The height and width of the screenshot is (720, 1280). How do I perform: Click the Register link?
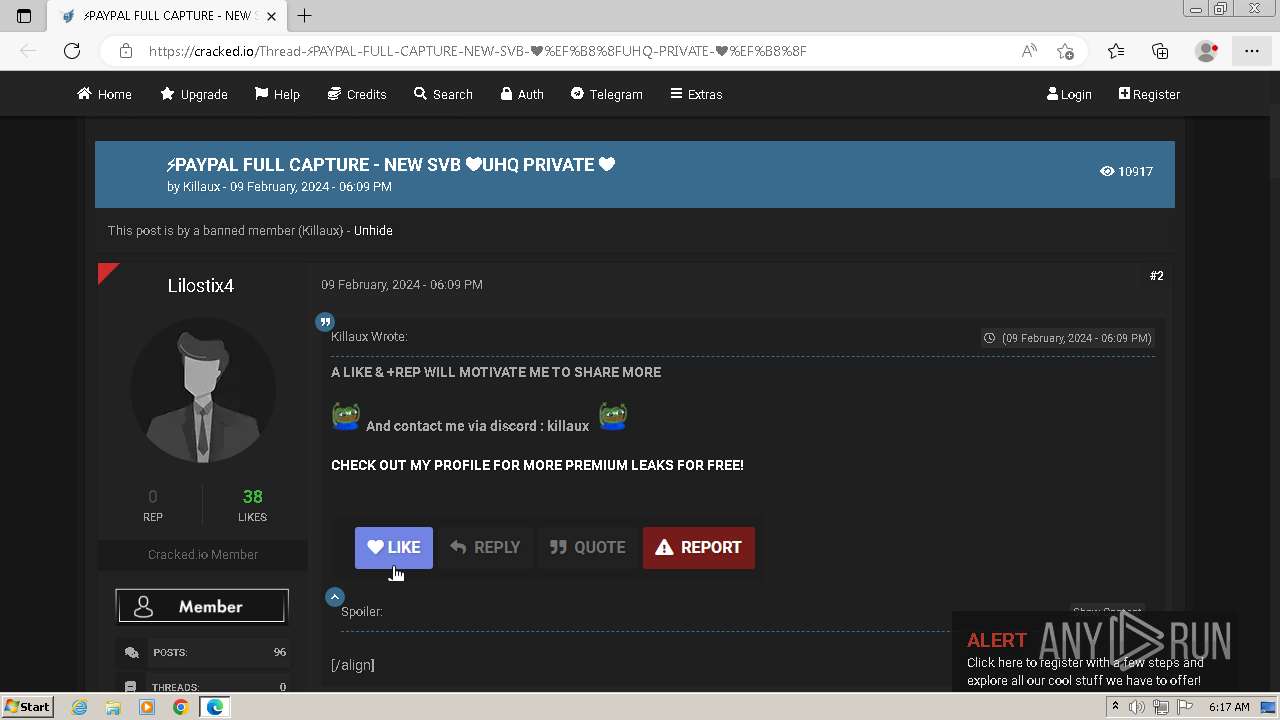[x=1149, y=94]
